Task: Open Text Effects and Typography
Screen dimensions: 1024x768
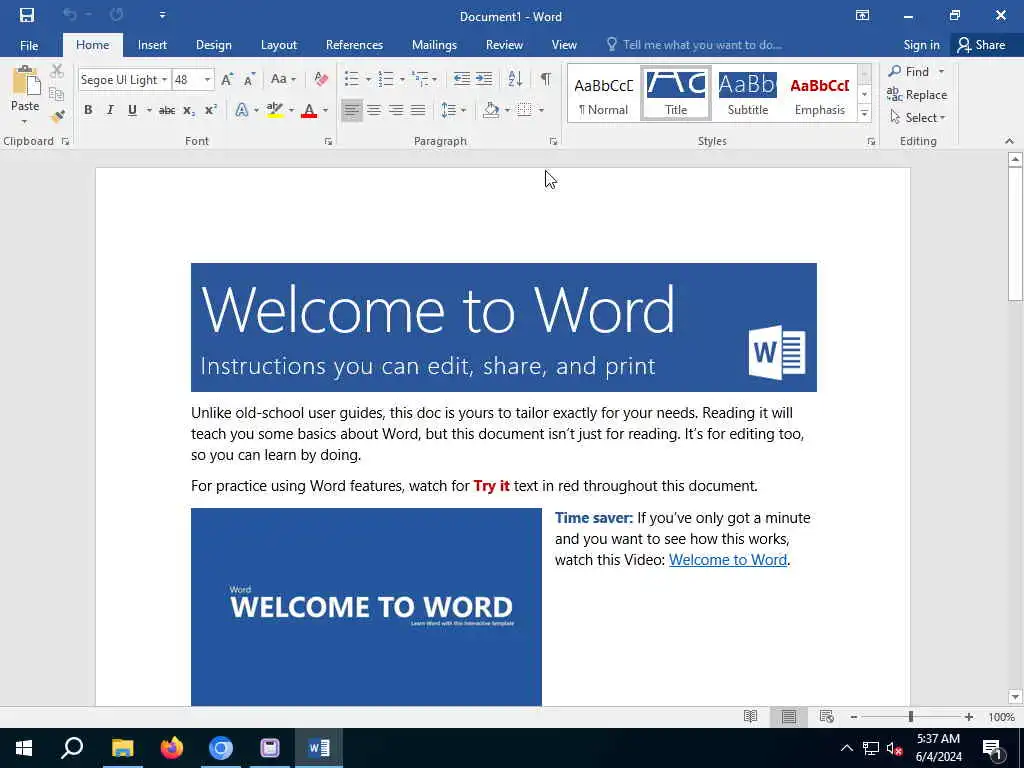Action: pyautogui.click(x=242, y=110)
